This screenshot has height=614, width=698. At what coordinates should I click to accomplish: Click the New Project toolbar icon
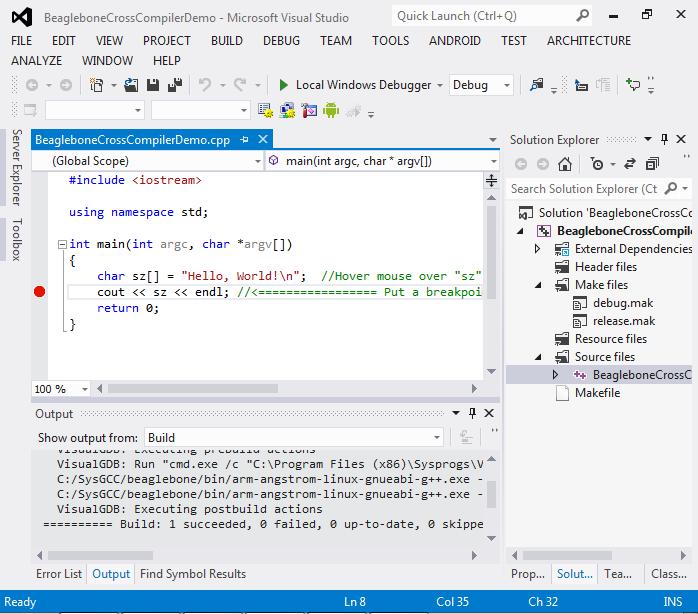(x=96, y=85)
